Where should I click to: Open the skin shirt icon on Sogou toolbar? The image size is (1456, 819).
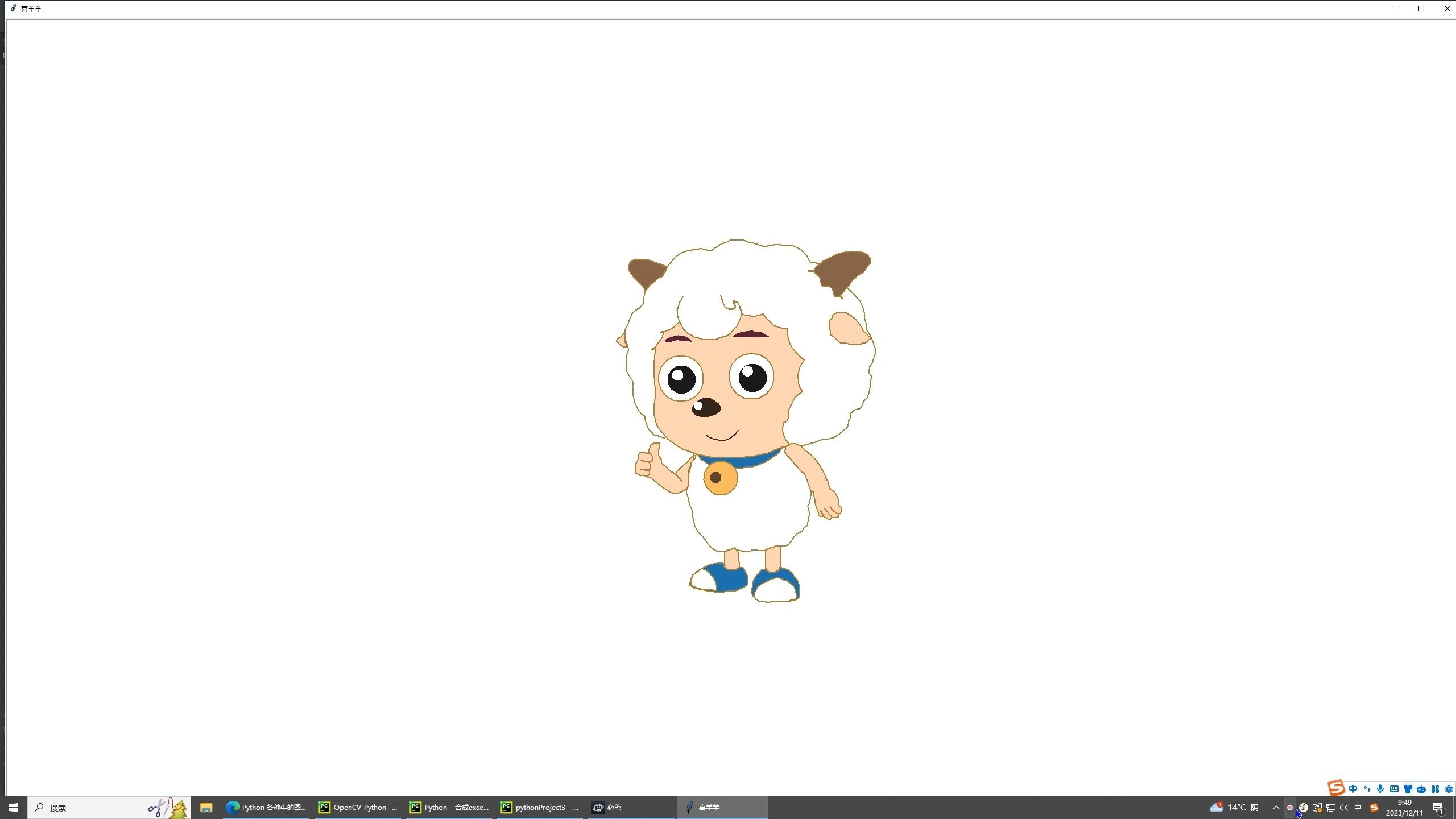coord(1408,789)
